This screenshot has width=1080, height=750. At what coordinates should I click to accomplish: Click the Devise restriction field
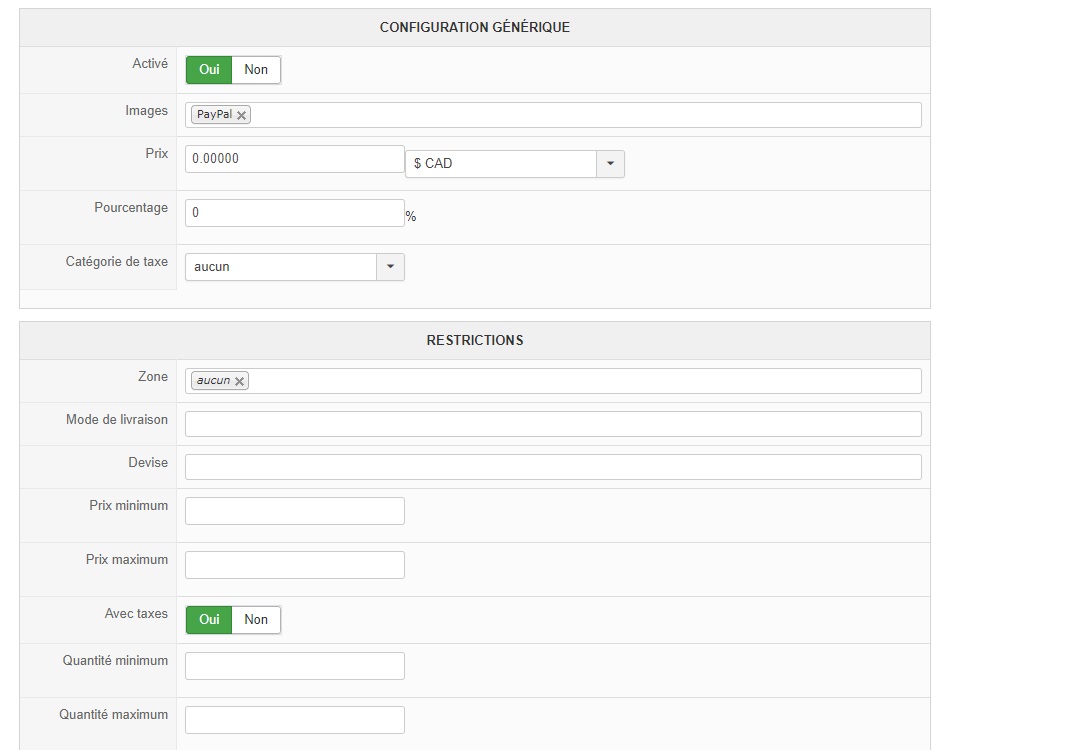click(553, 467)
